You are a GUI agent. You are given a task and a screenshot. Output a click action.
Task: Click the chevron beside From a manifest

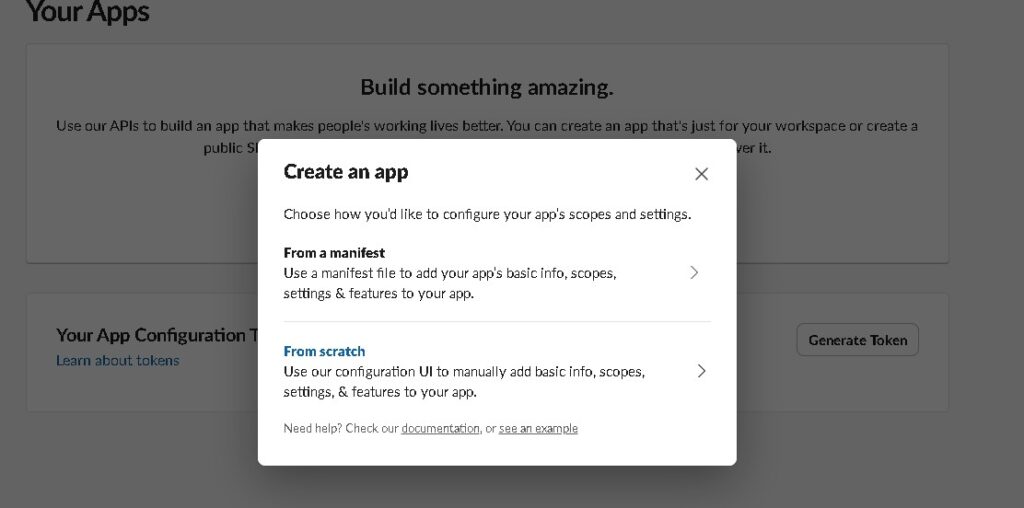tap(694, 272)
